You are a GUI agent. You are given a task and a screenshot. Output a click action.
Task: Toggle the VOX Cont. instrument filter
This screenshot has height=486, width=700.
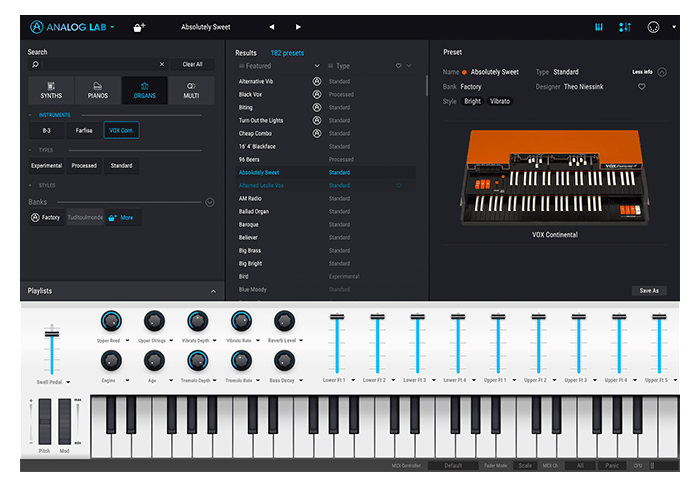[x=121, y=130]
